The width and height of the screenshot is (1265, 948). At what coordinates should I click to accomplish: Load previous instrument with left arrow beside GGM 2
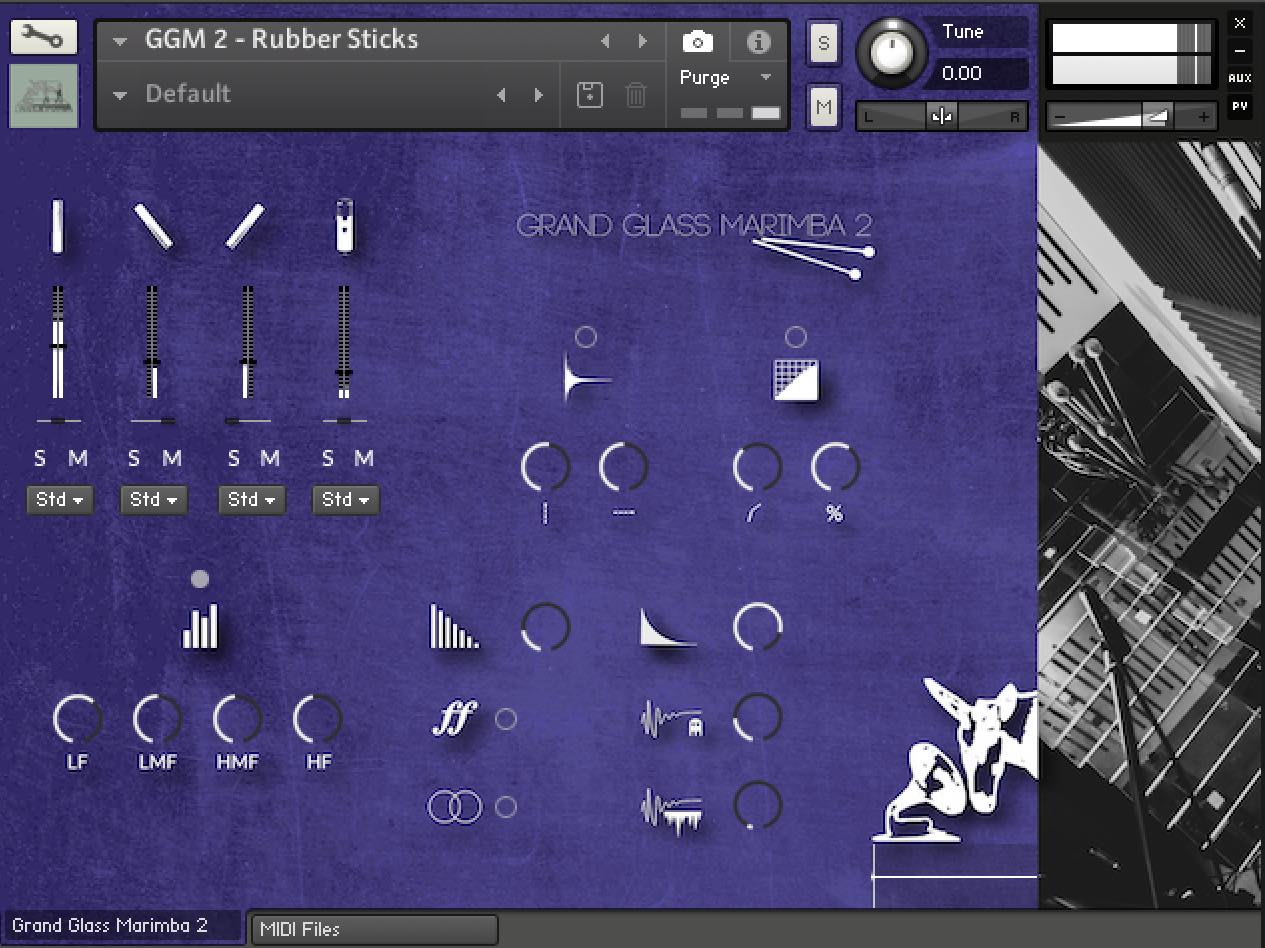605,41
